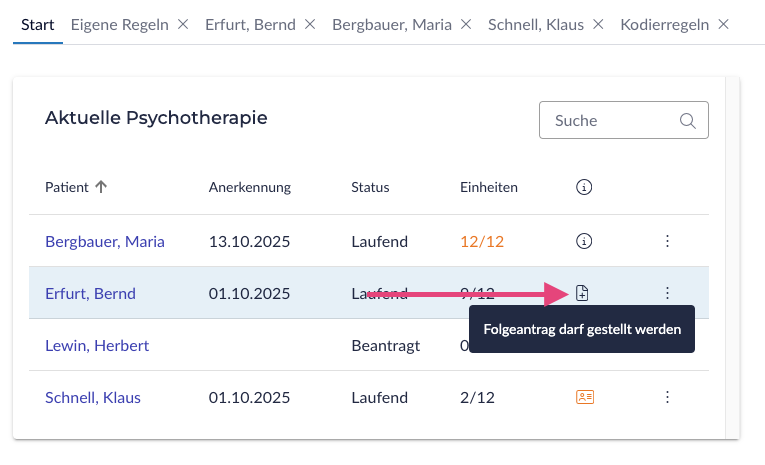Switch to the Eigene Regeln tab

point(119,24)
